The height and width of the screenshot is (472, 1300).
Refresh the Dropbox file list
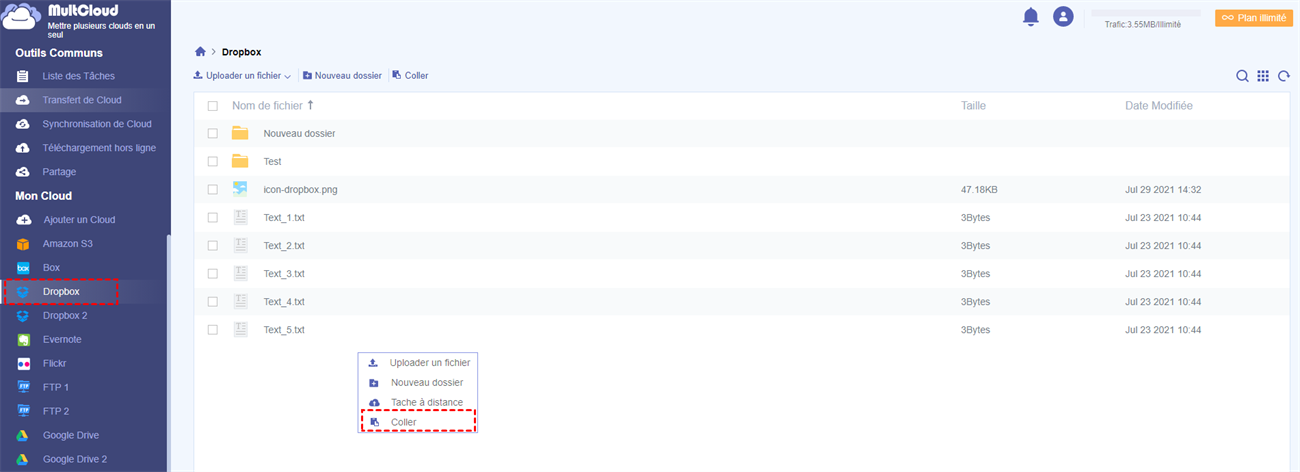click(x=1283, y=76)
